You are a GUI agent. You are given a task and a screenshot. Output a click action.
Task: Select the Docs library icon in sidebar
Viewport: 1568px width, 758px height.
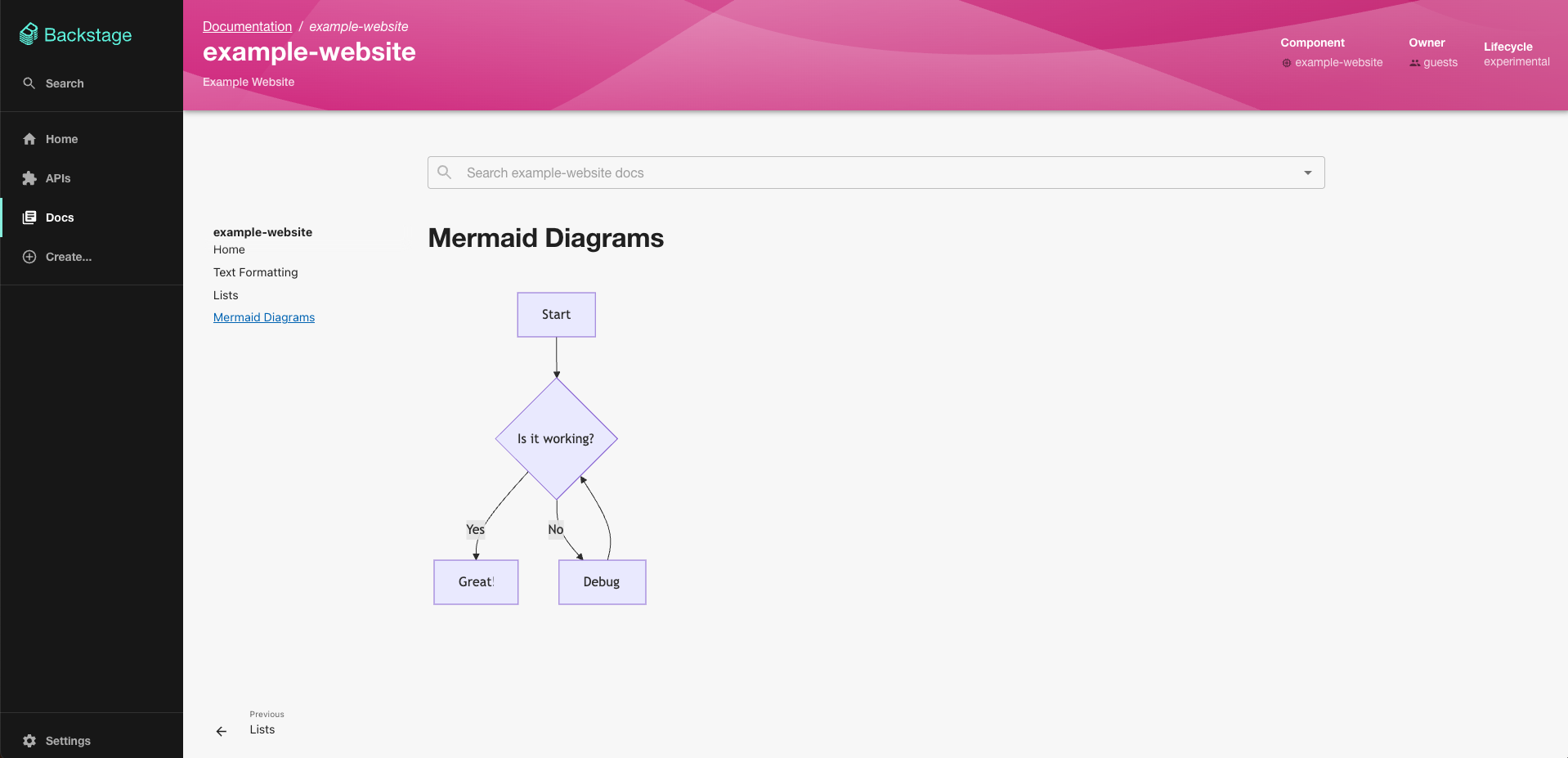click(x=29, y=218)
